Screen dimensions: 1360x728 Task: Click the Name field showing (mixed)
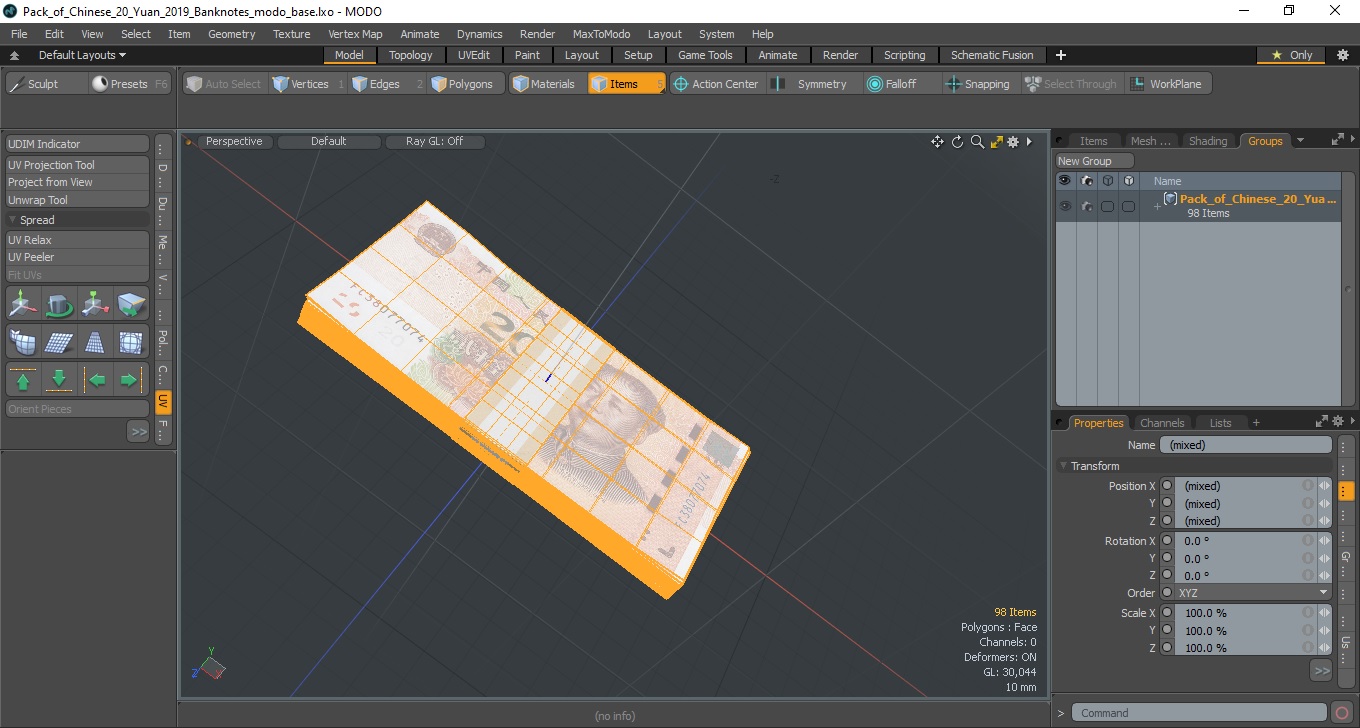pos(1246,445)
